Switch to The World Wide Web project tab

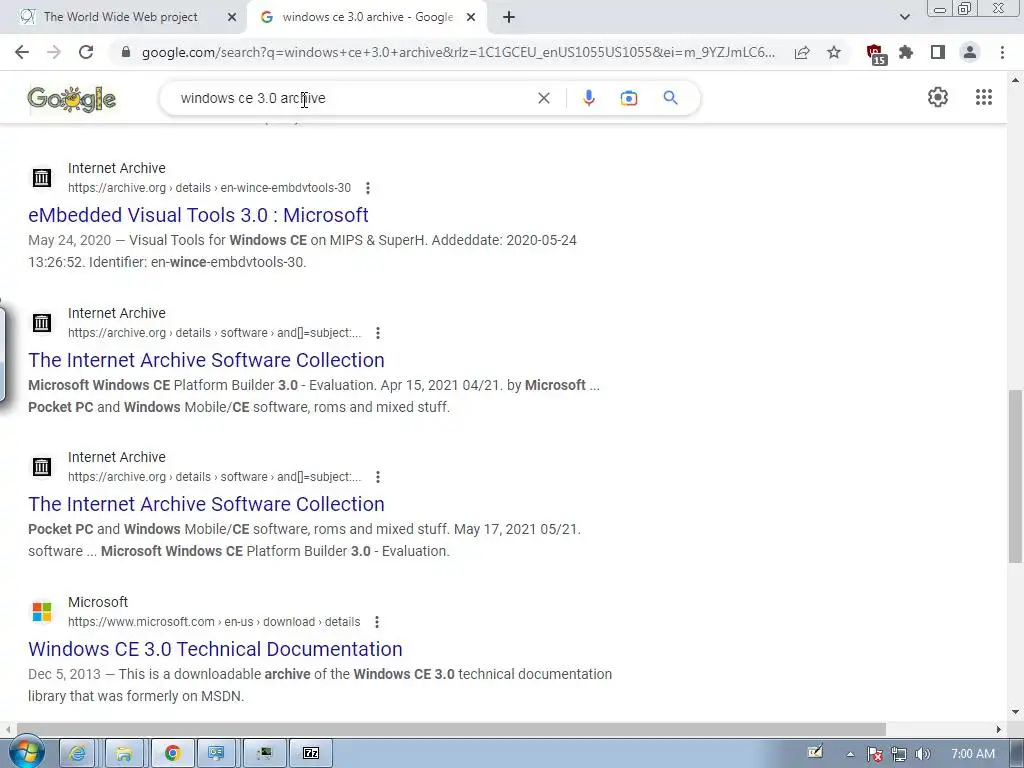pyautogui.click(x=120, y=17)
